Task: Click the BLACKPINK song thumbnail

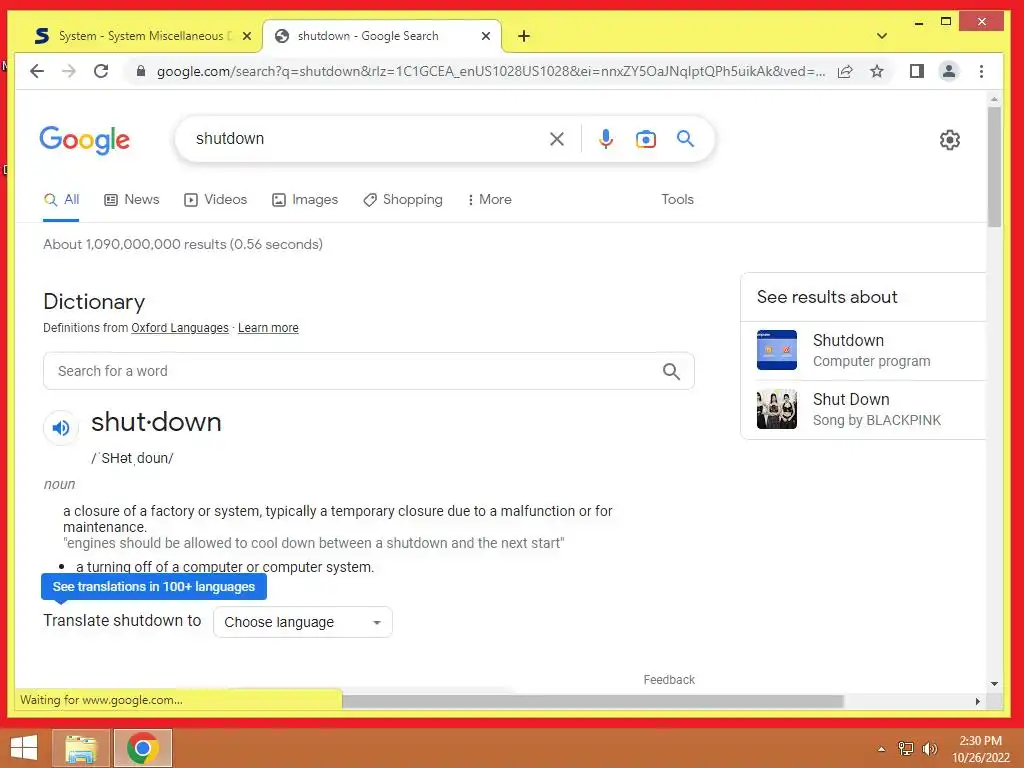Action: point(776,409)
